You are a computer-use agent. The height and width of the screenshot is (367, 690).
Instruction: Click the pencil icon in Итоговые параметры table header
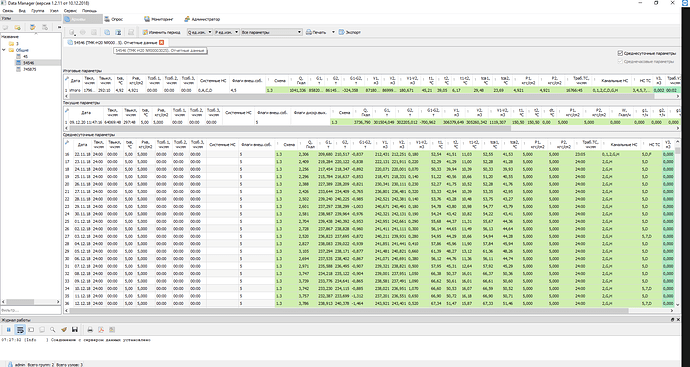click(67, 79)
